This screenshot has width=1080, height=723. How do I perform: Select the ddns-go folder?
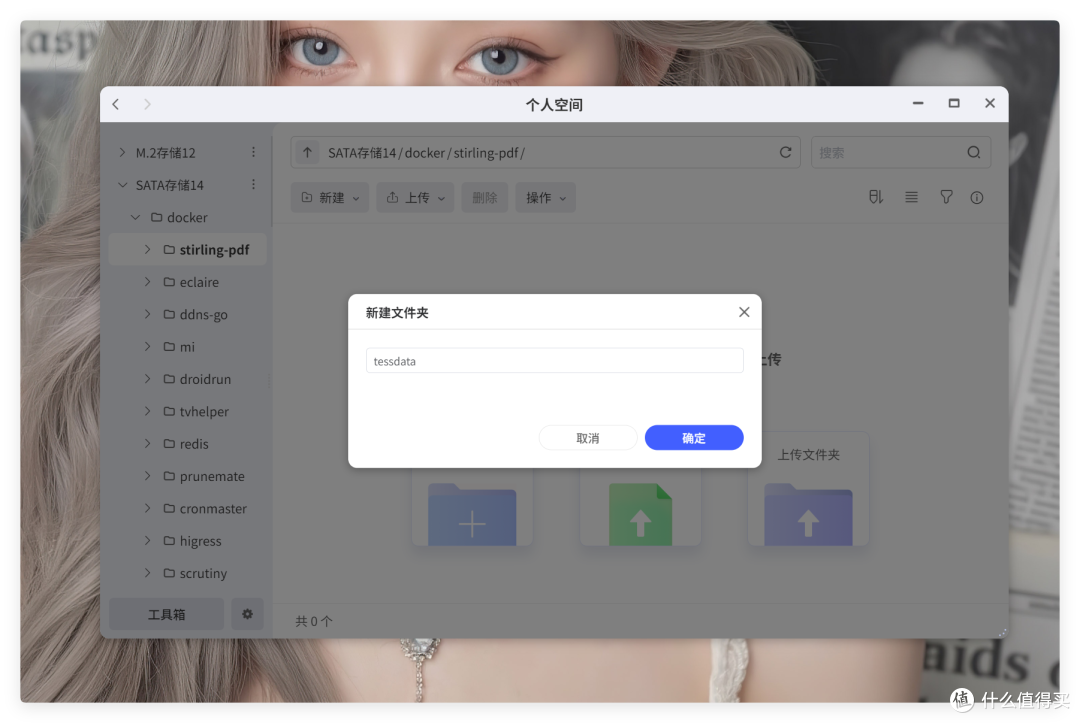pyautogui.click(x=196, y=314)
